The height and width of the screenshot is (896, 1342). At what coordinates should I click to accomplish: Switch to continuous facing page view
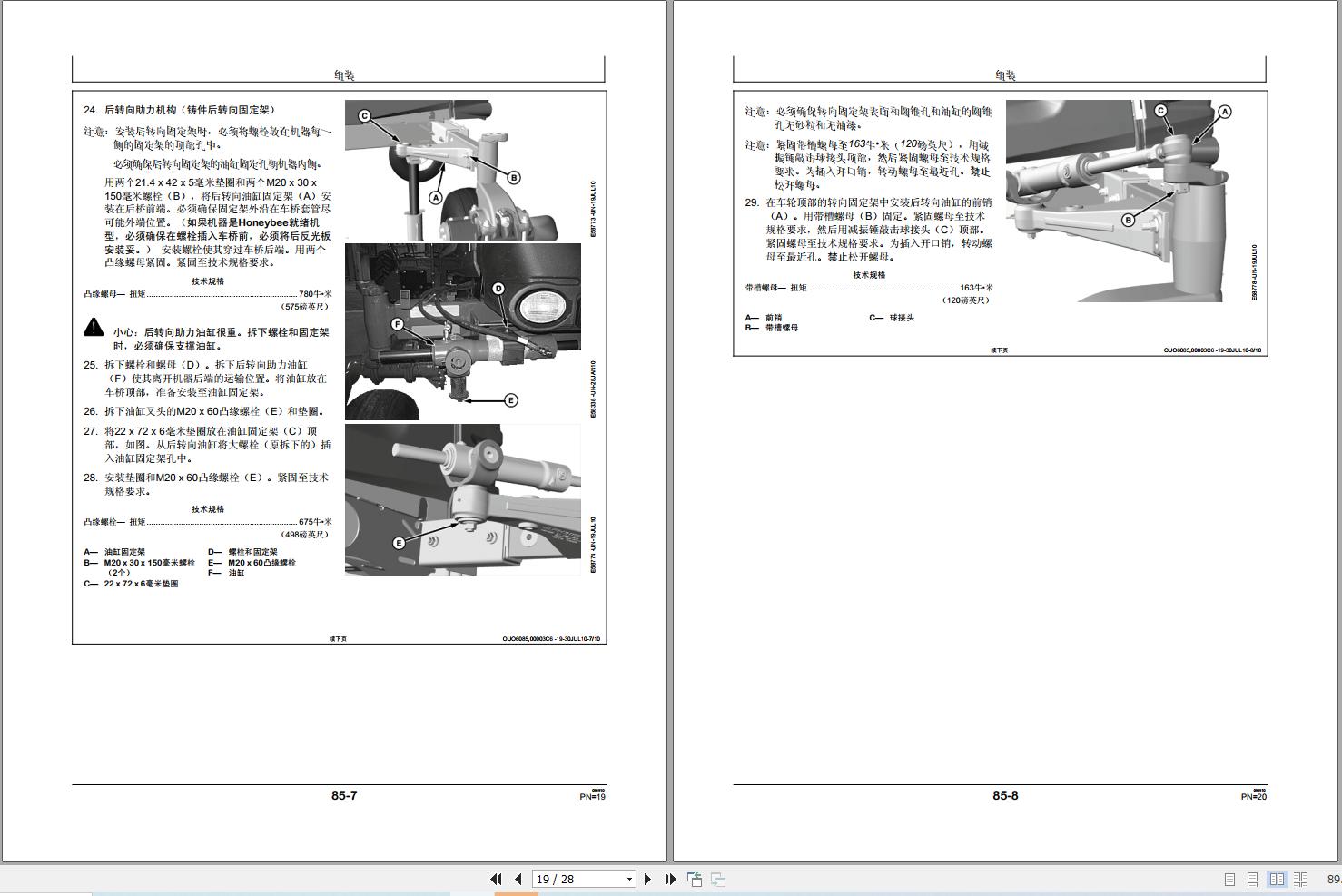click(x=1300, y=880)
